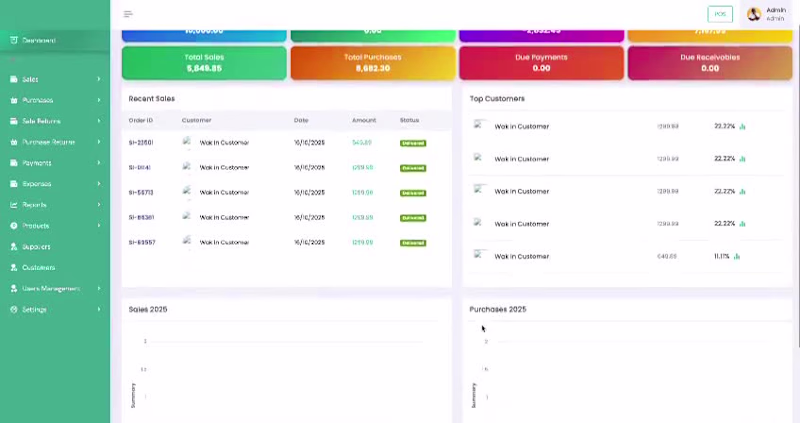This screenshot has width=800, height=423.
Task: Click the Date column header
Action: coord(301,120)
